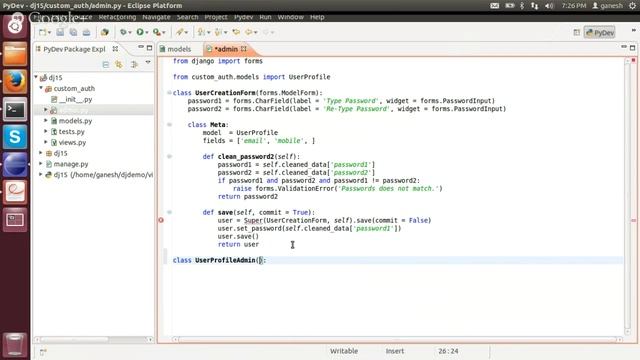Collapse the dj15 project root node
The image size is (640, 360).
(36, 77)
